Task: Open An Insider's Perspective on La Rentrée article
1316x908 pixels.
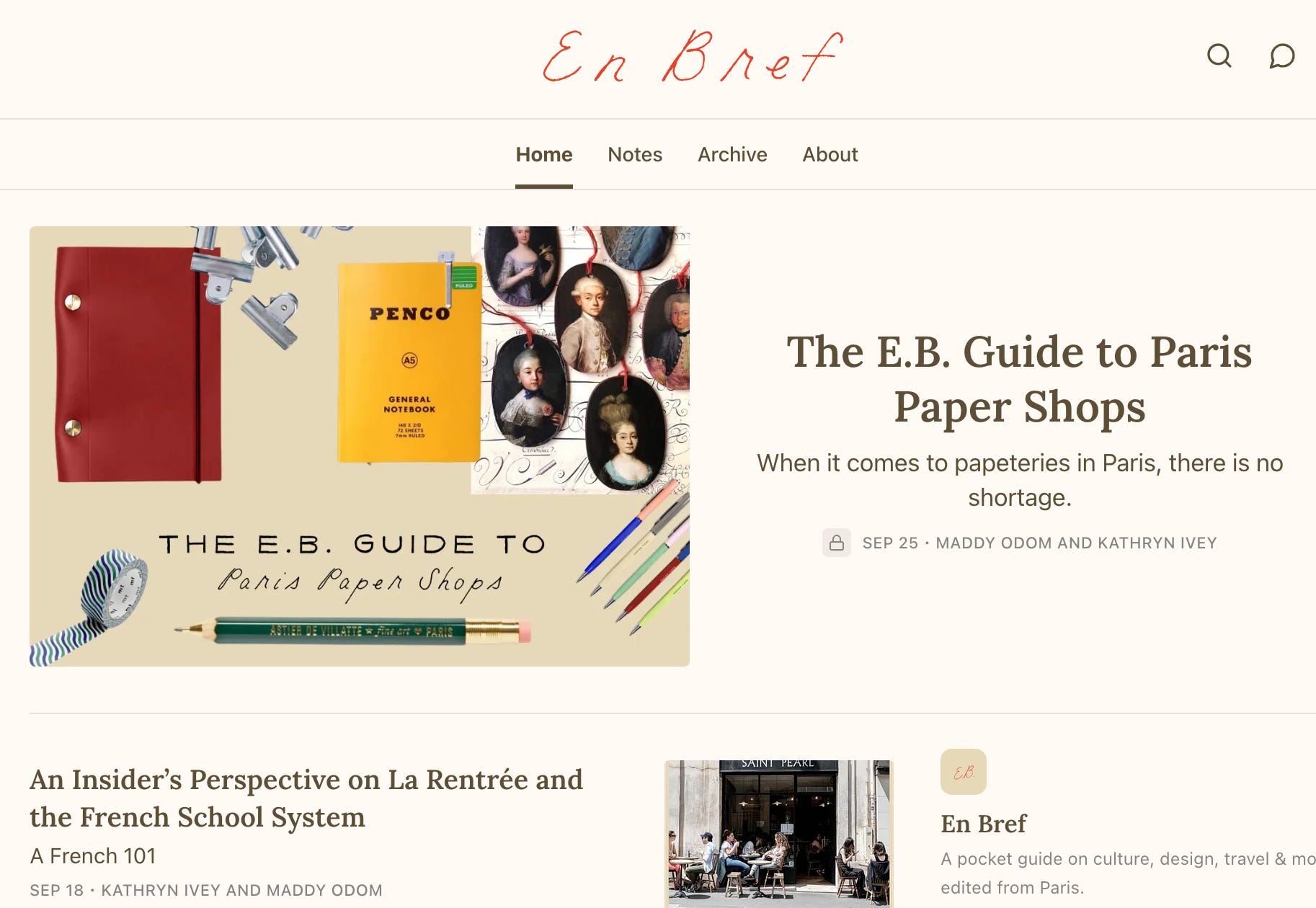Action: [x=306, y=798]
